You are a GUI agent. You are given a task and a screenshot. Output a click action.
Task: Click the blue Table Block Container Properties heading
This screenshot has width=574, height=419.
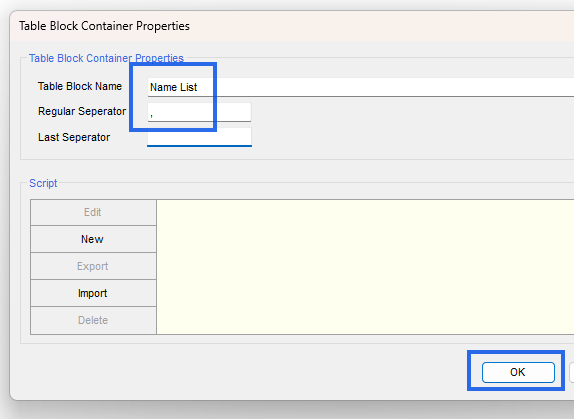coord(106,58)
